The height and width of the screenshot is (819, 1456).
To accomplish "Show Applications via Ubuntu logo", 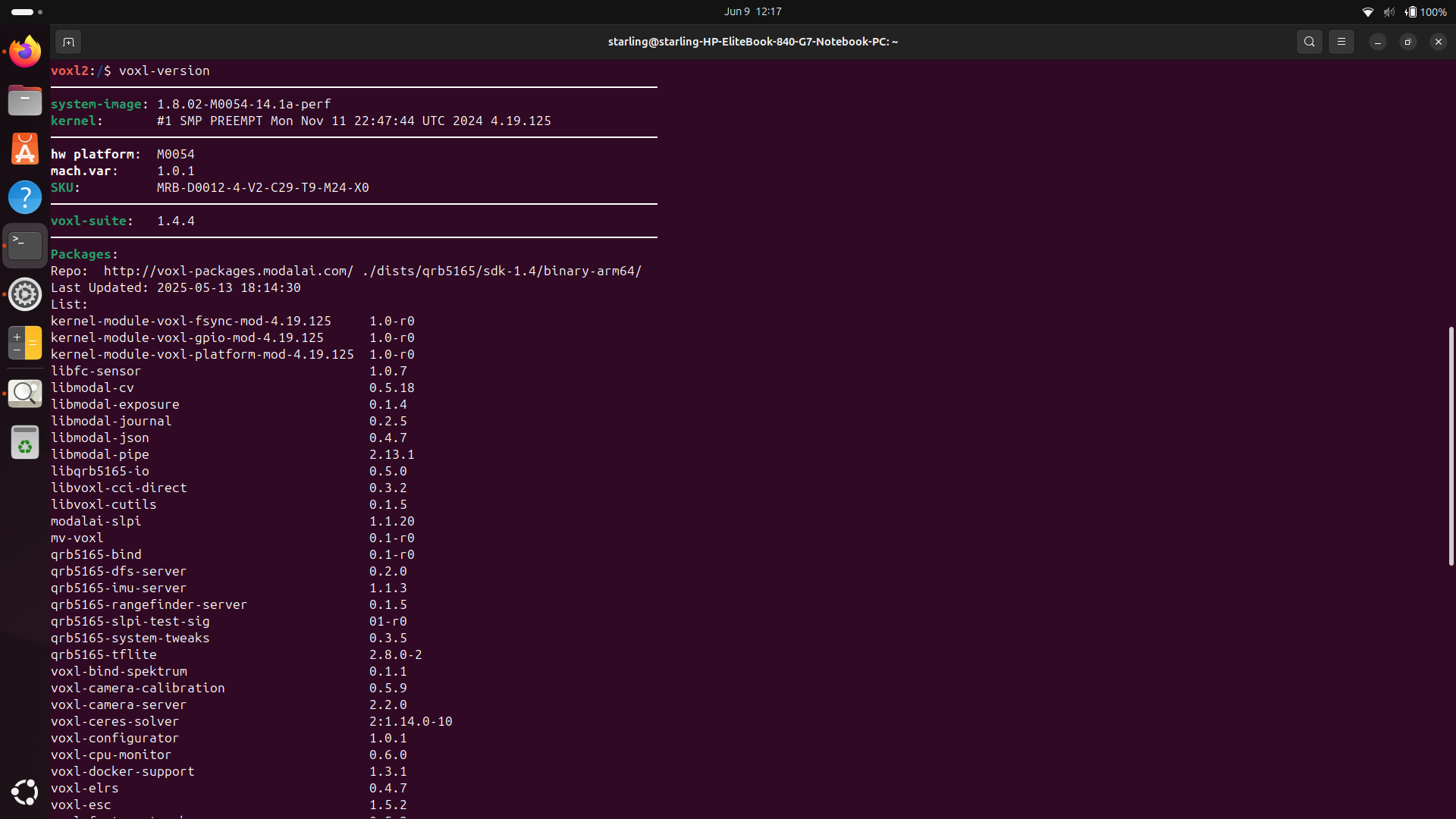I will click(x=25, y=792).
